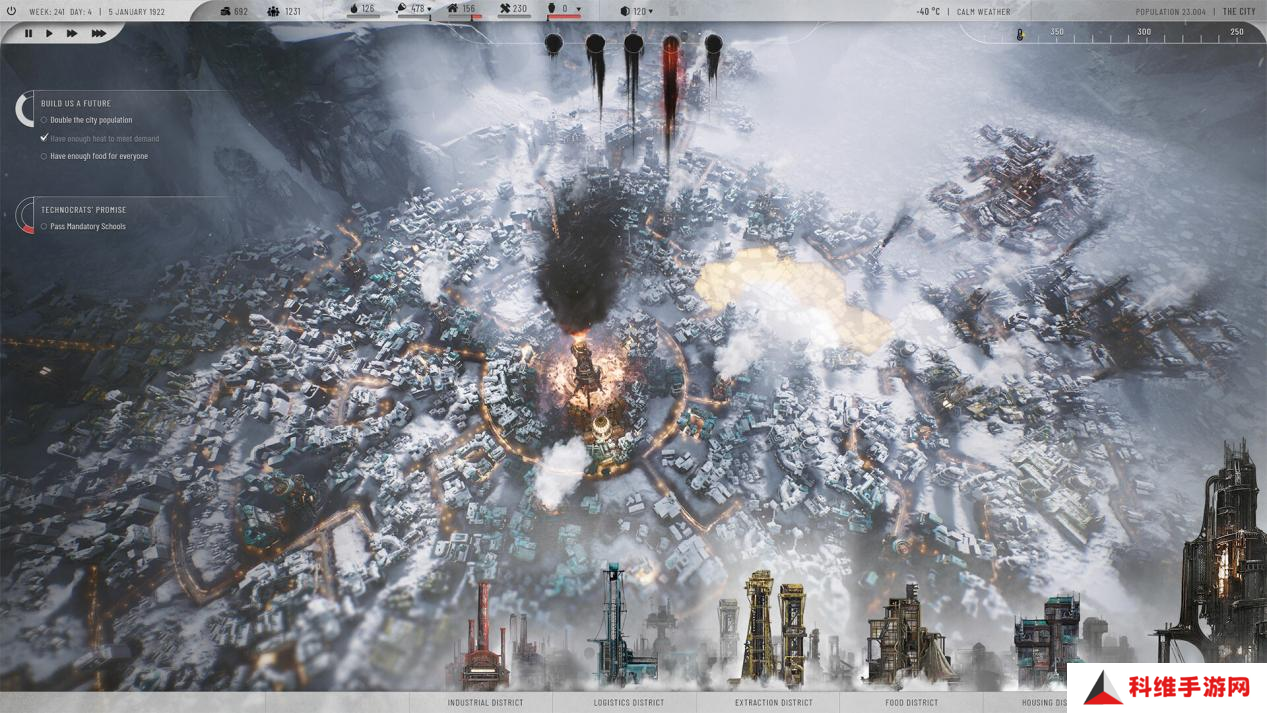Click the -40 °C temperature readout
The width and height of the screenshot is (1267, 713).
point(928,12)
